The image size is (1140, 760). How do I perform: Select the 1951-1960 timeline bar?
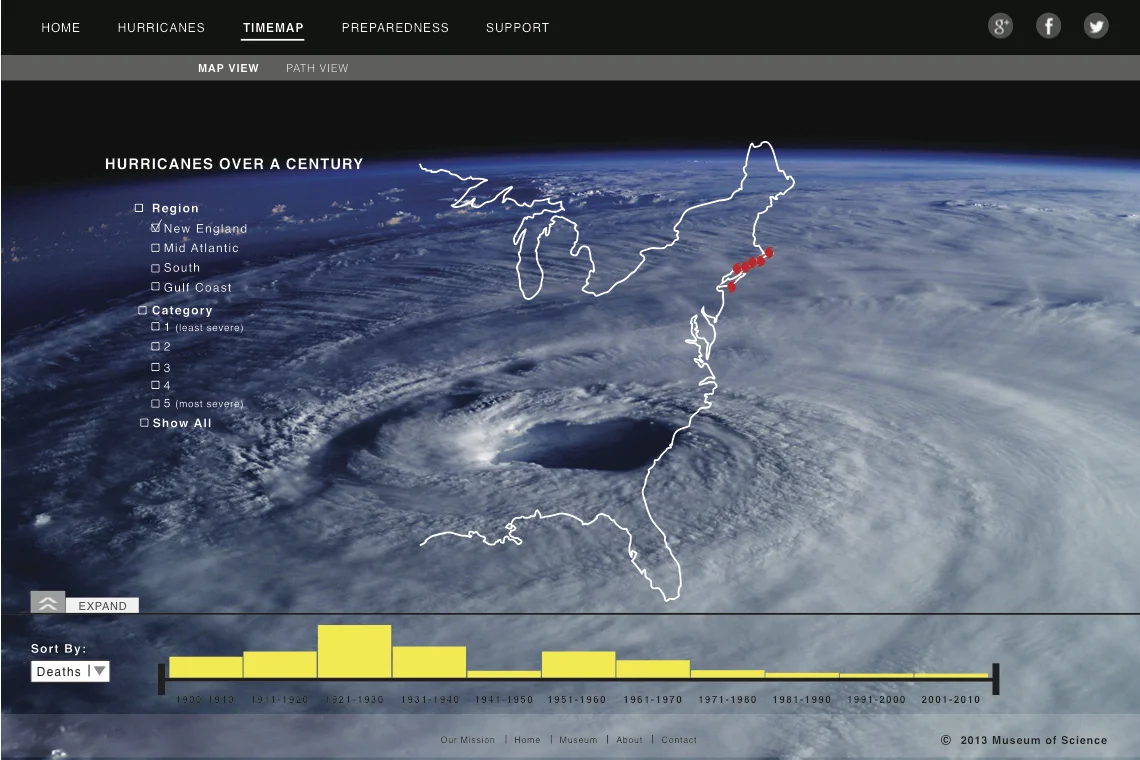coord(579,665)
